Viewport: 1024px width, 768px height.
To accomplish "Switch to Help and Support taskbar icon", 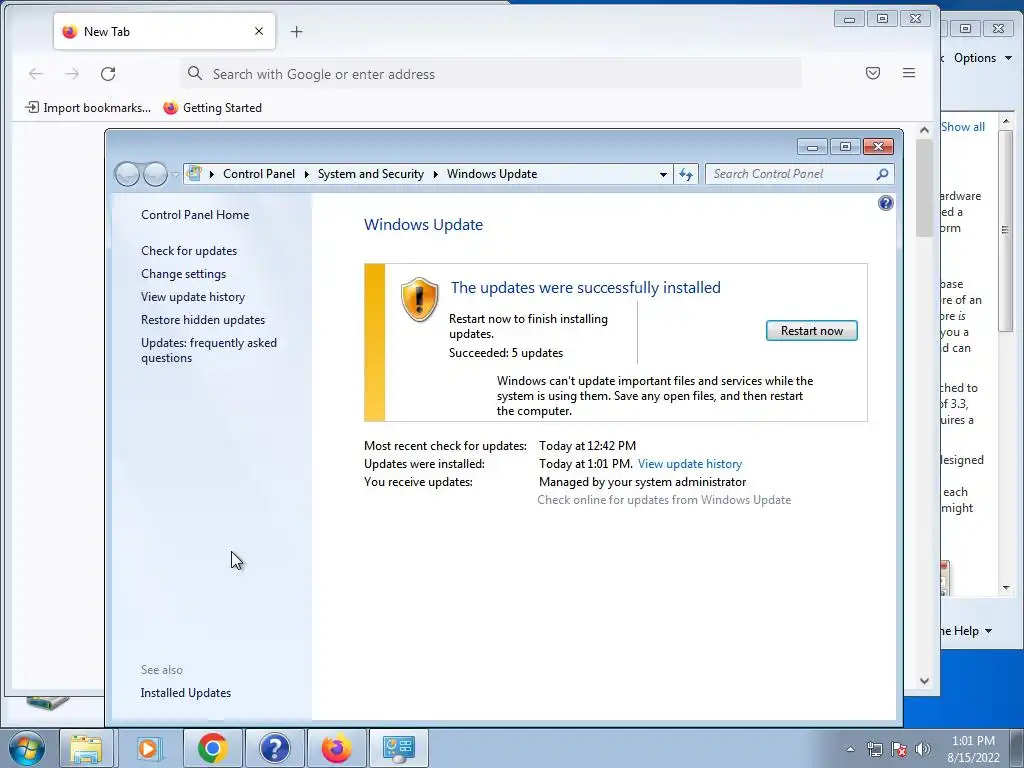I will point(274,748).
